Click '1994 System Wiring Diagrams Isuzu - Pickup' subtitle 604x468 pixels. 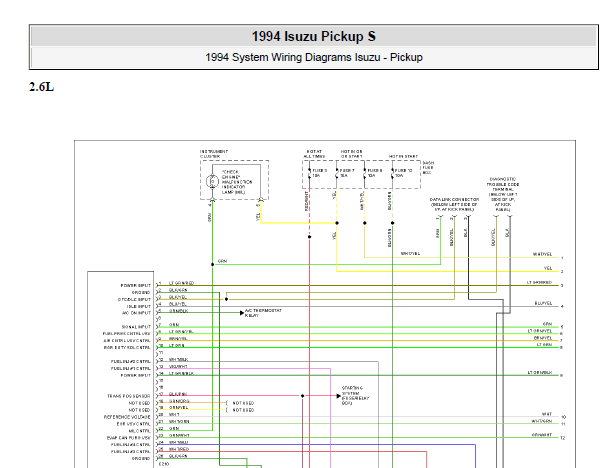click(314, 57)
